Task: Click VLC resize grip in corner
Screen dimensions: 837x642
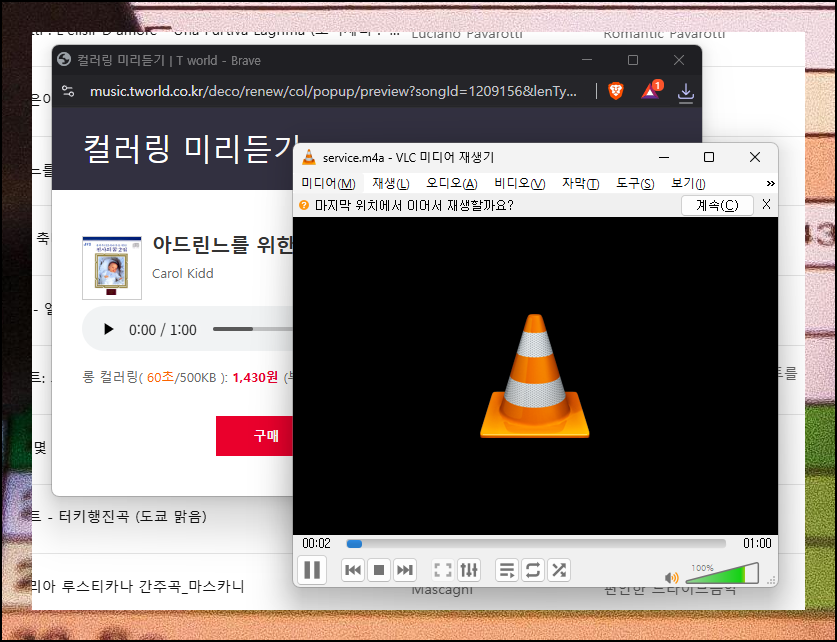Action: click(x=771, y=581)
